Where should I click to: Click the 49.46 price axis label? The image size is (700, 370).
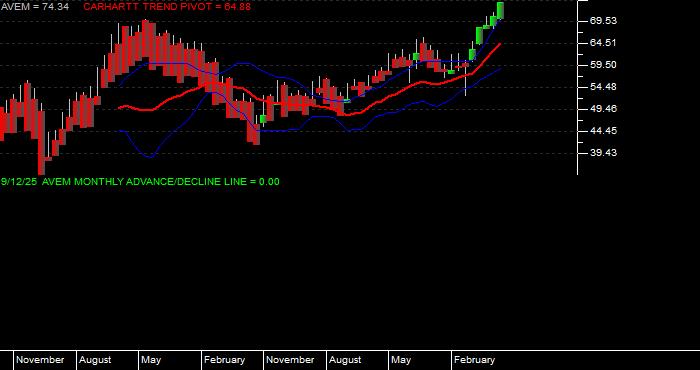click(604, 108)
